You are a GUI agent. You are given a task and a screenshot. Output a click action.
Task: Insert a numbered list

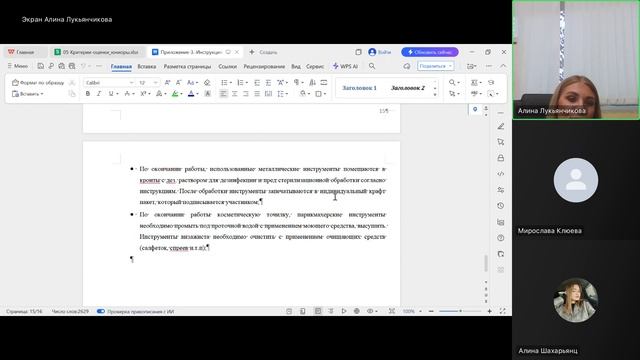click(x=240, y=82)
